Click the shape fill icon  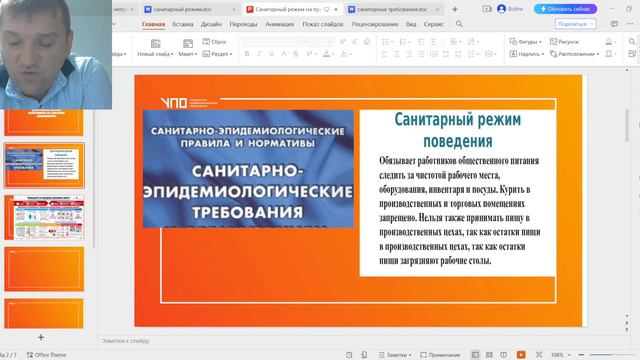(x=609, y=42)
